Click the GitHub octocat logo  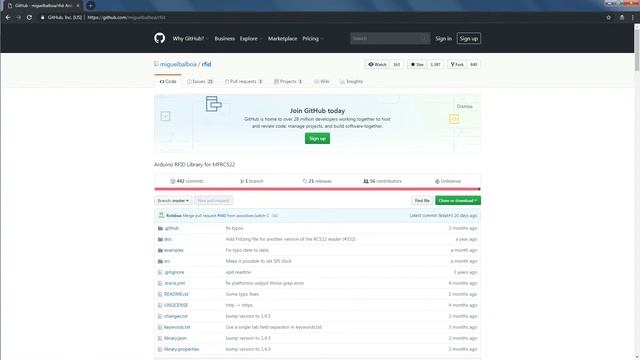pos(160,38)
